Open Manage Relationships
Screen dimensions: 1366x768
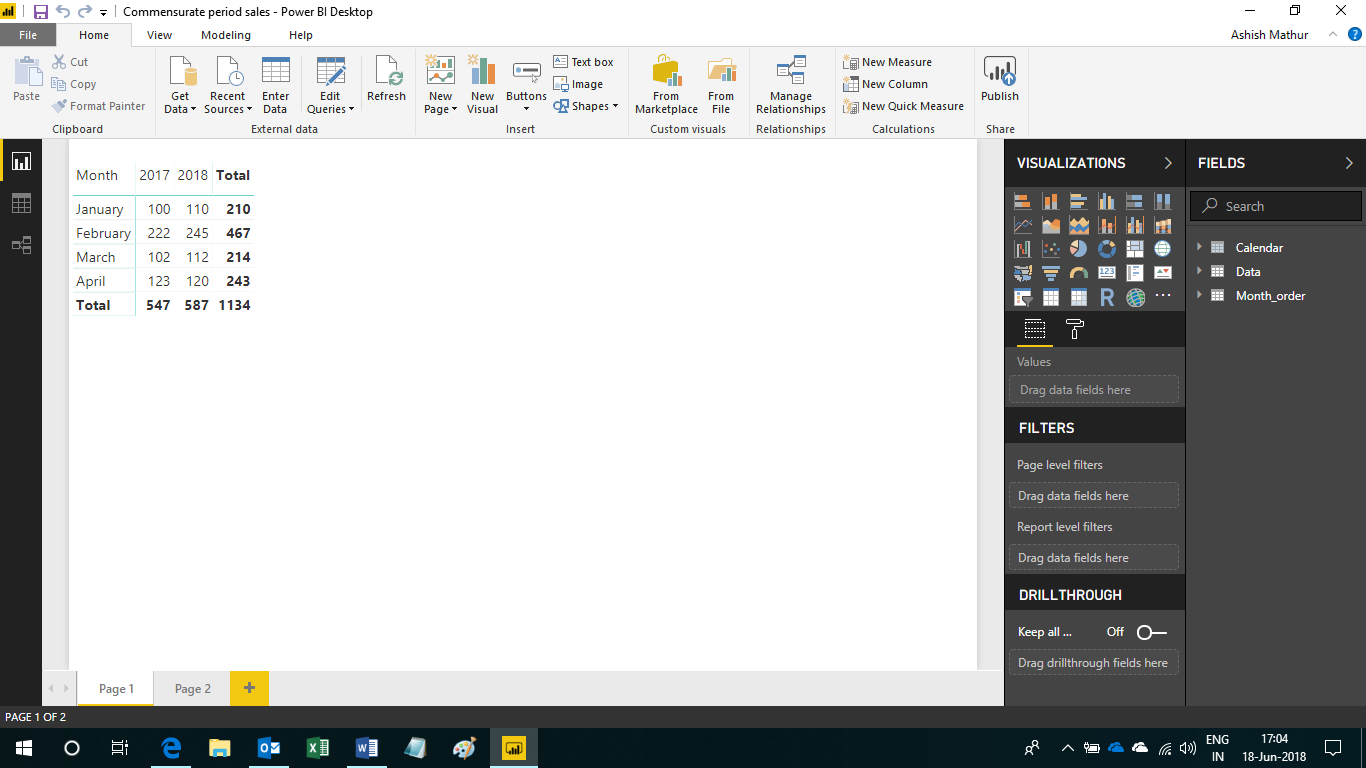tap(791, 85)
